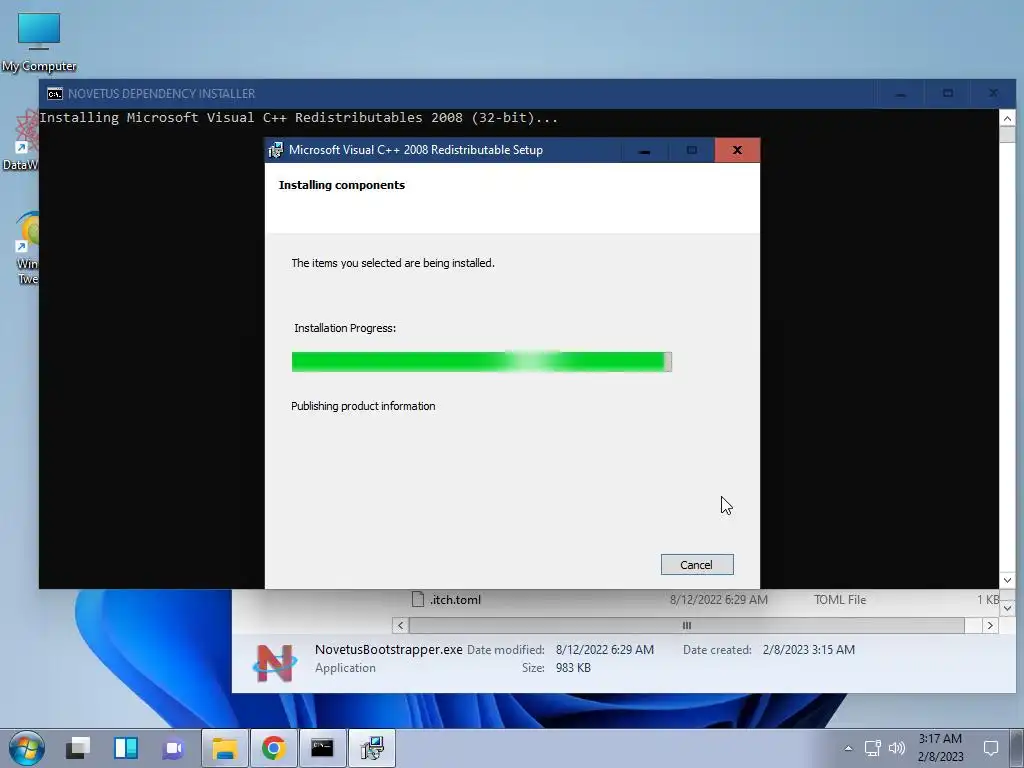Image resolution: width=1024 pixels, height=768 pixels.
Task: Close the Novetus Dependency Installer console window
Action: point(993,93)
